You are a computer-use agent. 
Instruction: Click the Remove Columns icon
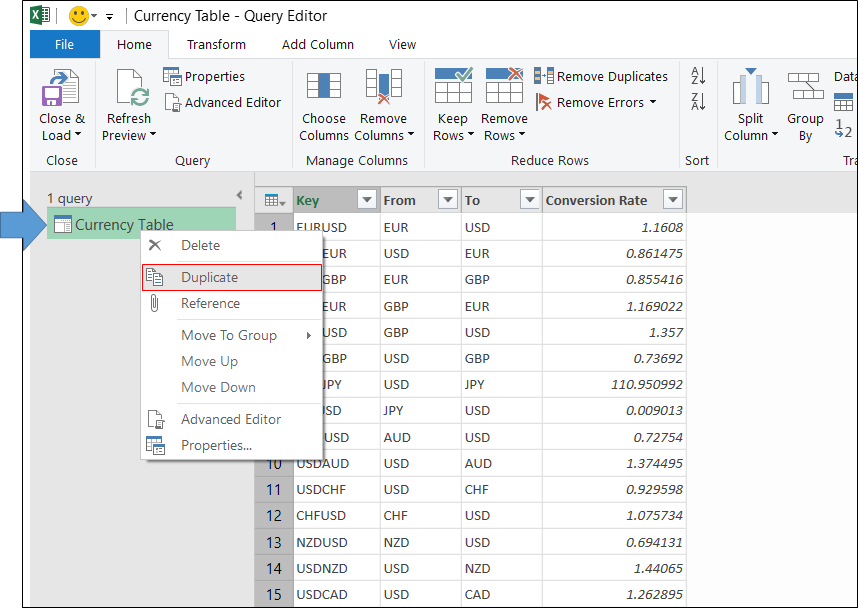click(383, 86)
